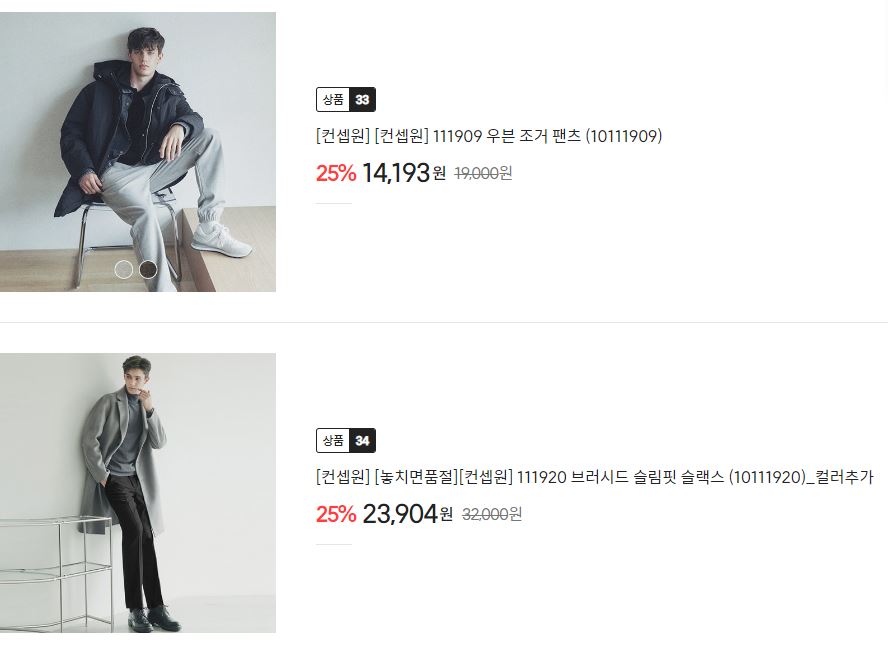Click first [컨셉원] brand tag of product 33
The image size is (888, 650).
(x=343, y=136)
